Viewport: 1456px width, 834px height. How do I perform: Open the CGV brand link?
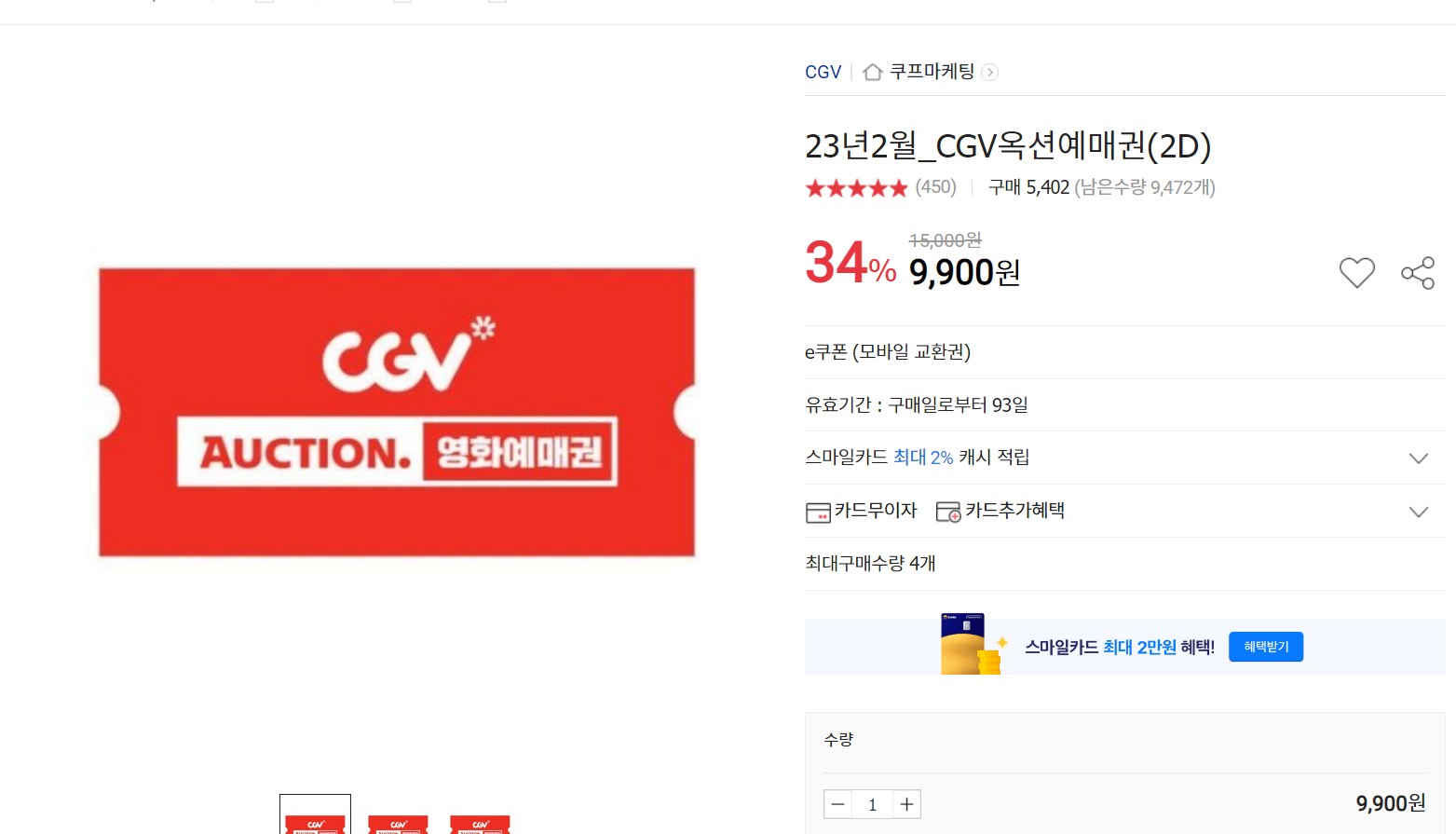tap(823, 72)
